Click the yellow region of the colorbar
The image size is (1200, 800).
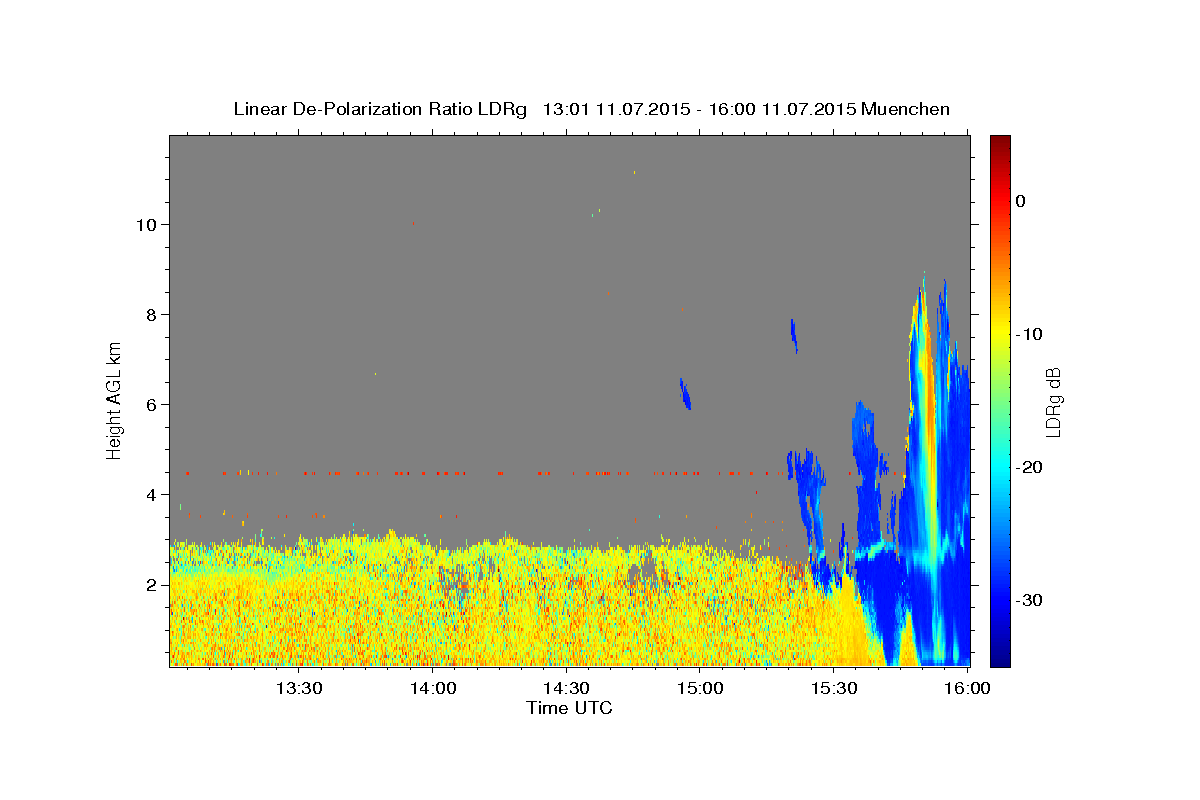tap(1000, 330)
